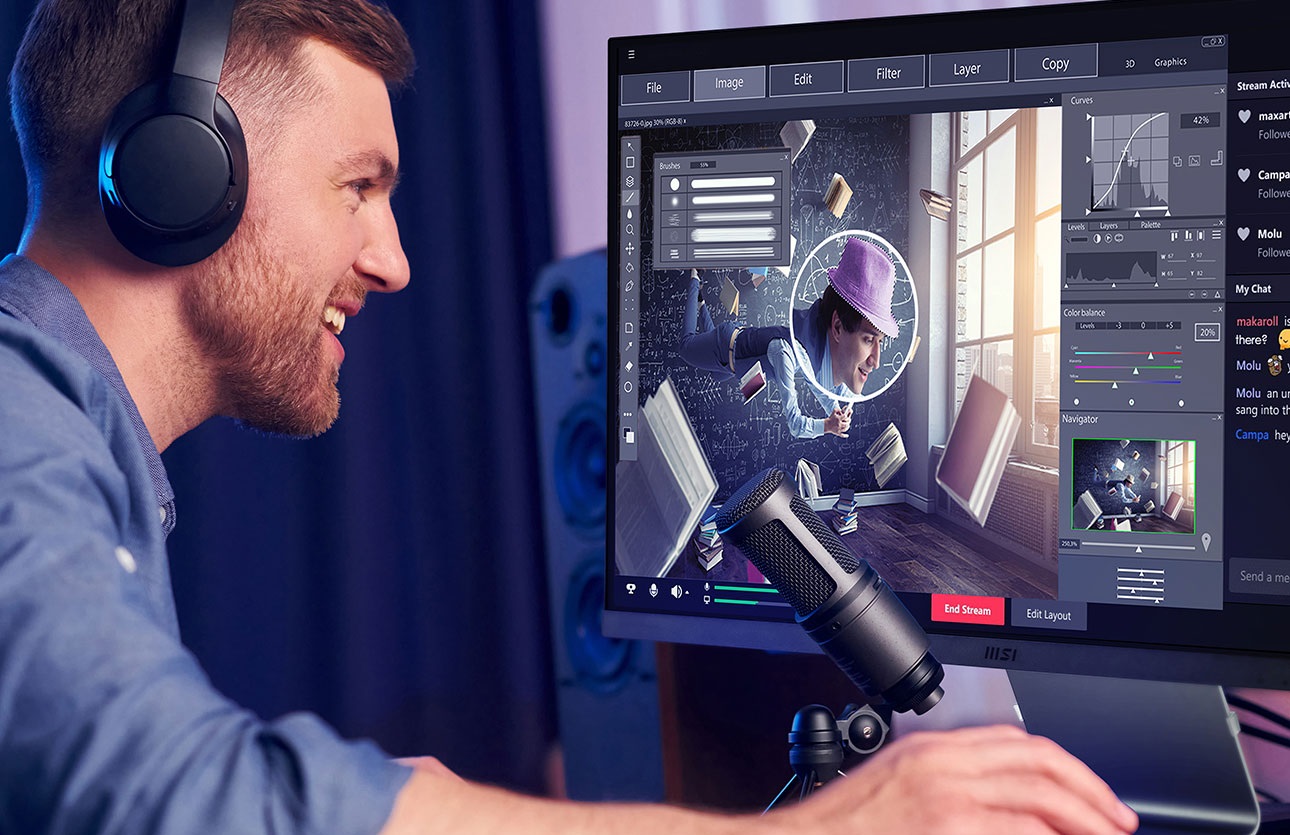Click the Navigator zoom slider handle
The height and width of the screenshot is (835, 1290).
tap(1137, 548)
